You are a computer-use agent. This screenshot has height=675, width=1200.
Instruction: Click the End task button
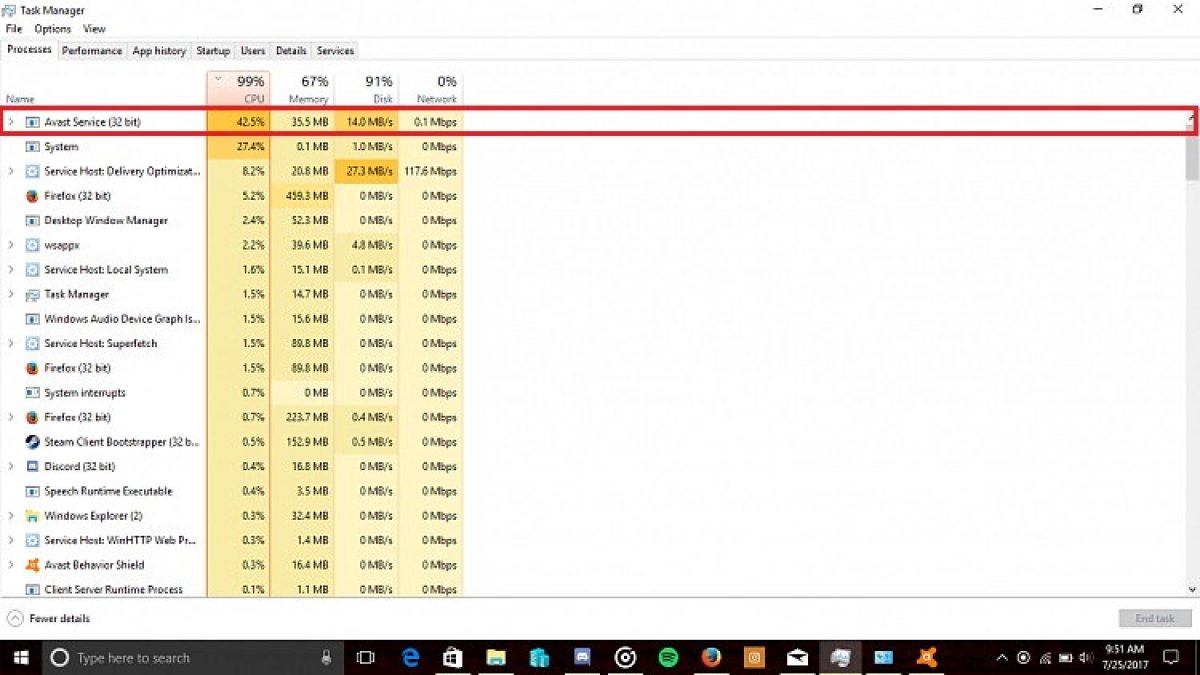(x=1155, y=619)
